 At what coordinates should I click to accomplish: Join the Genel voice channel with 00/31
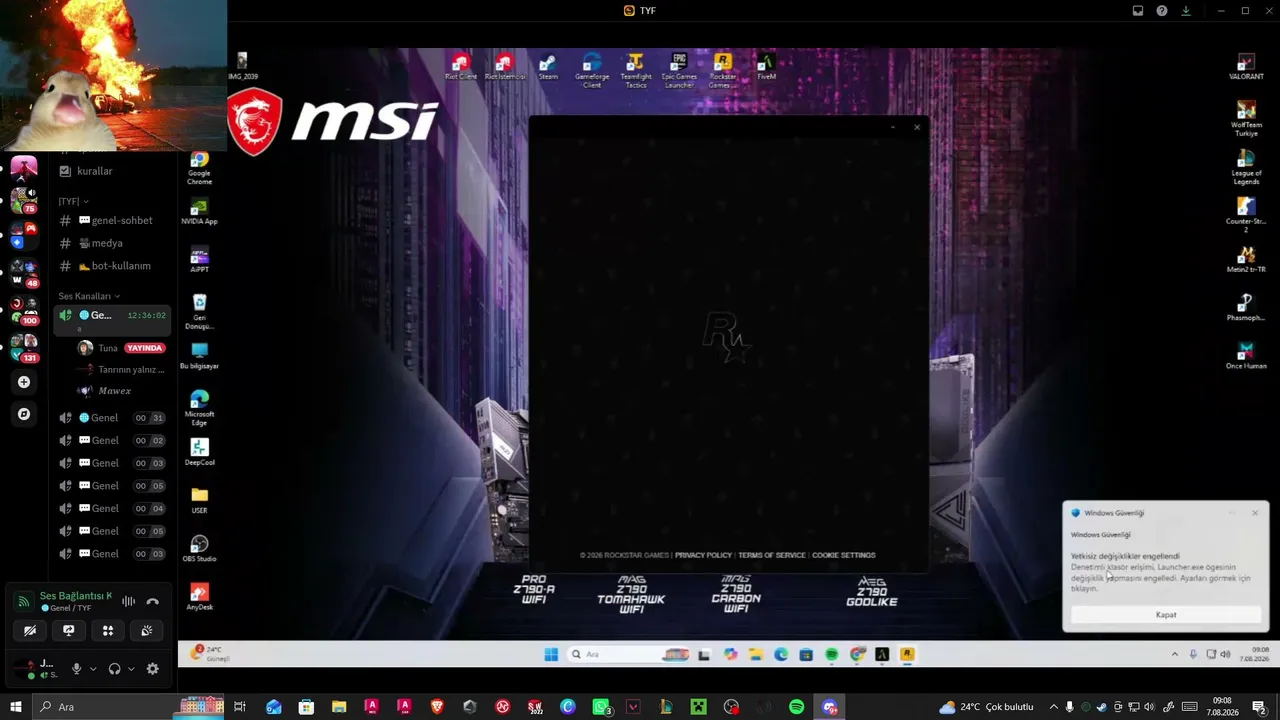(x=111, y=418)
